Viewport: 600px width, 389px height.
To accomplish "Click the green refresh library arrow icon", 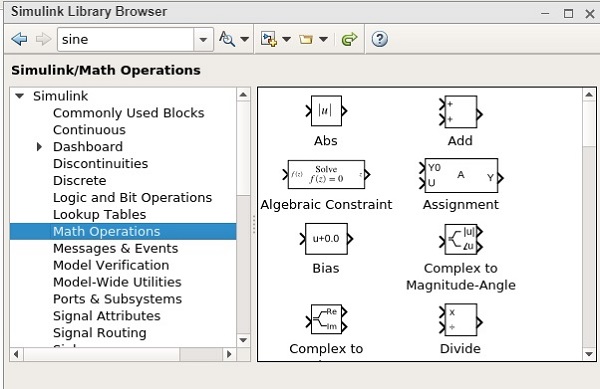I will [x=349, y=39].
